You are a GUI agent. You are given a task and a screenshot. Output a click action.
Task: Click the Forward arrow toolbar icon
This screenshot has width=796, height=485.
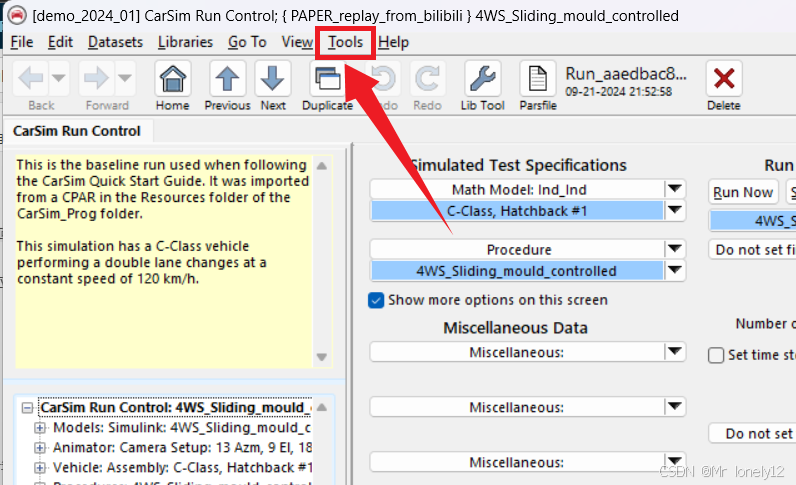[96, 78]
